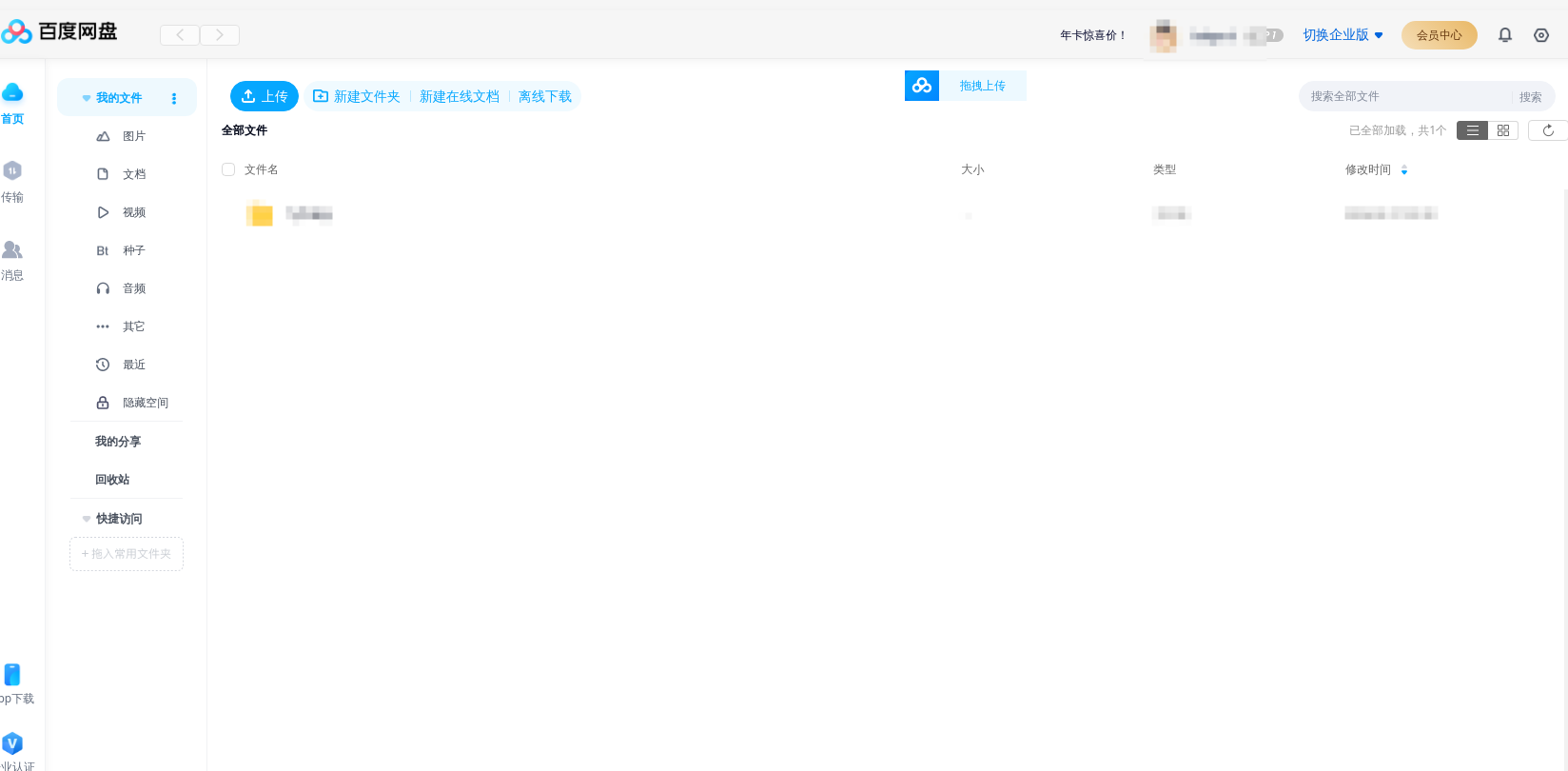The image size is (1568, 771).
Task: Go forward using the right arrow button
Action: click(220, 35)
